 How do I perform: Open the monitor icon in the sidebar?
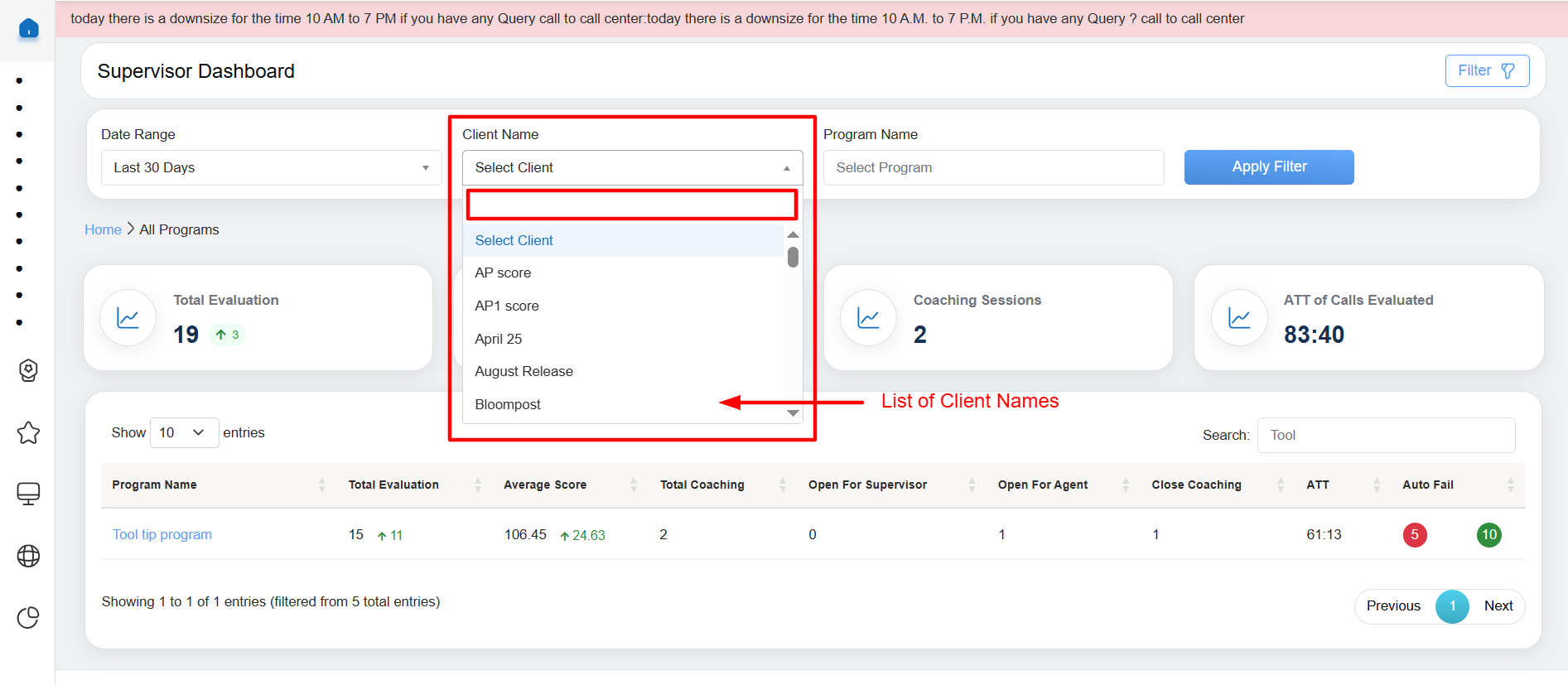pos(28,494)
